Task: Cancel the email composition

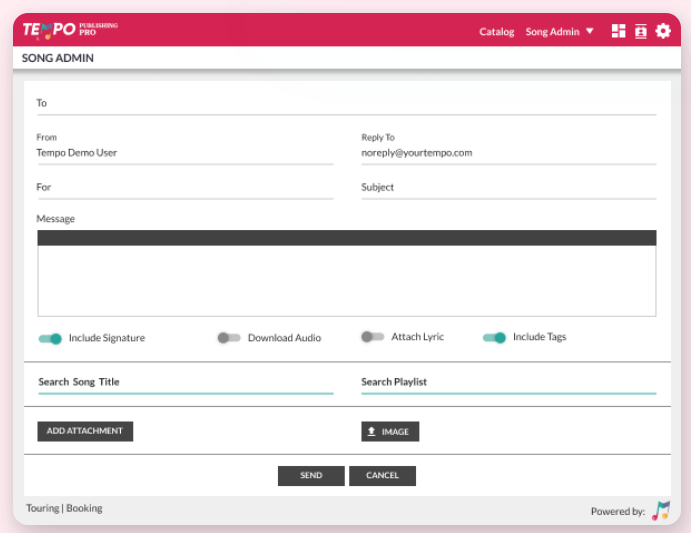Action: [382, 476]
